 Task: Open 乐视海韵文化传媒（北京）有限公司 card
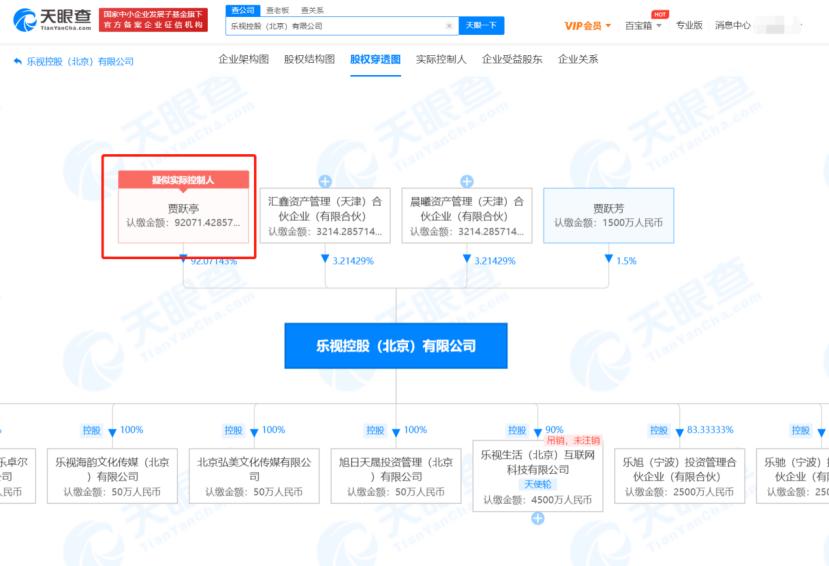[x=112, y=476]
